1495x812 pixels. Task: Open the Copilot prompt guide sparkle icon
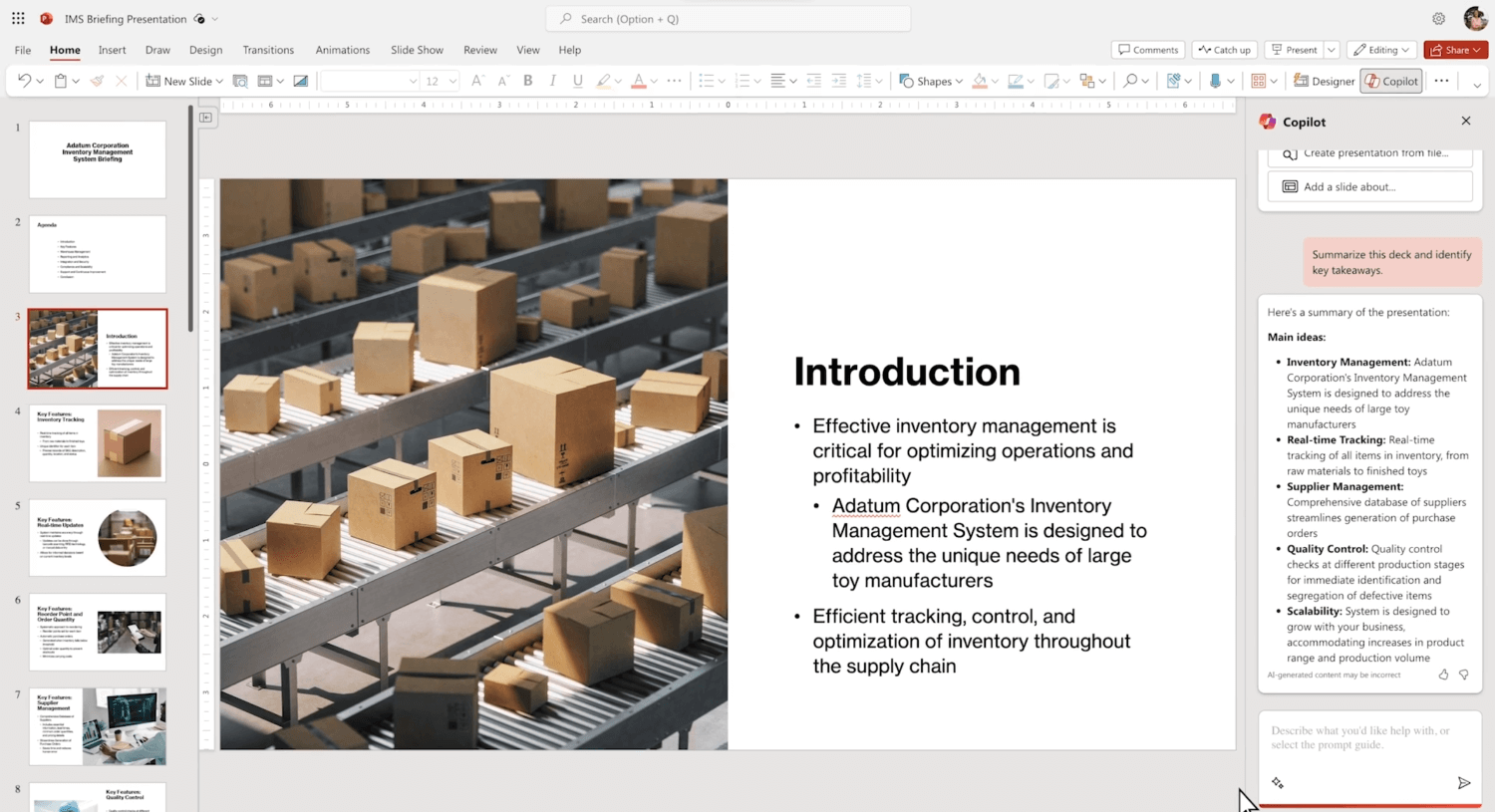[x=1278, y=783]
